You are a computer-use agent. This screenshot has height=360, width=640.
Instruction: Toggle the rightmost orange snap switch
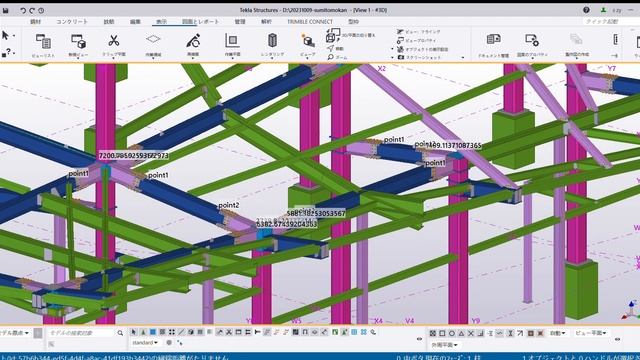tap(540, 333)
